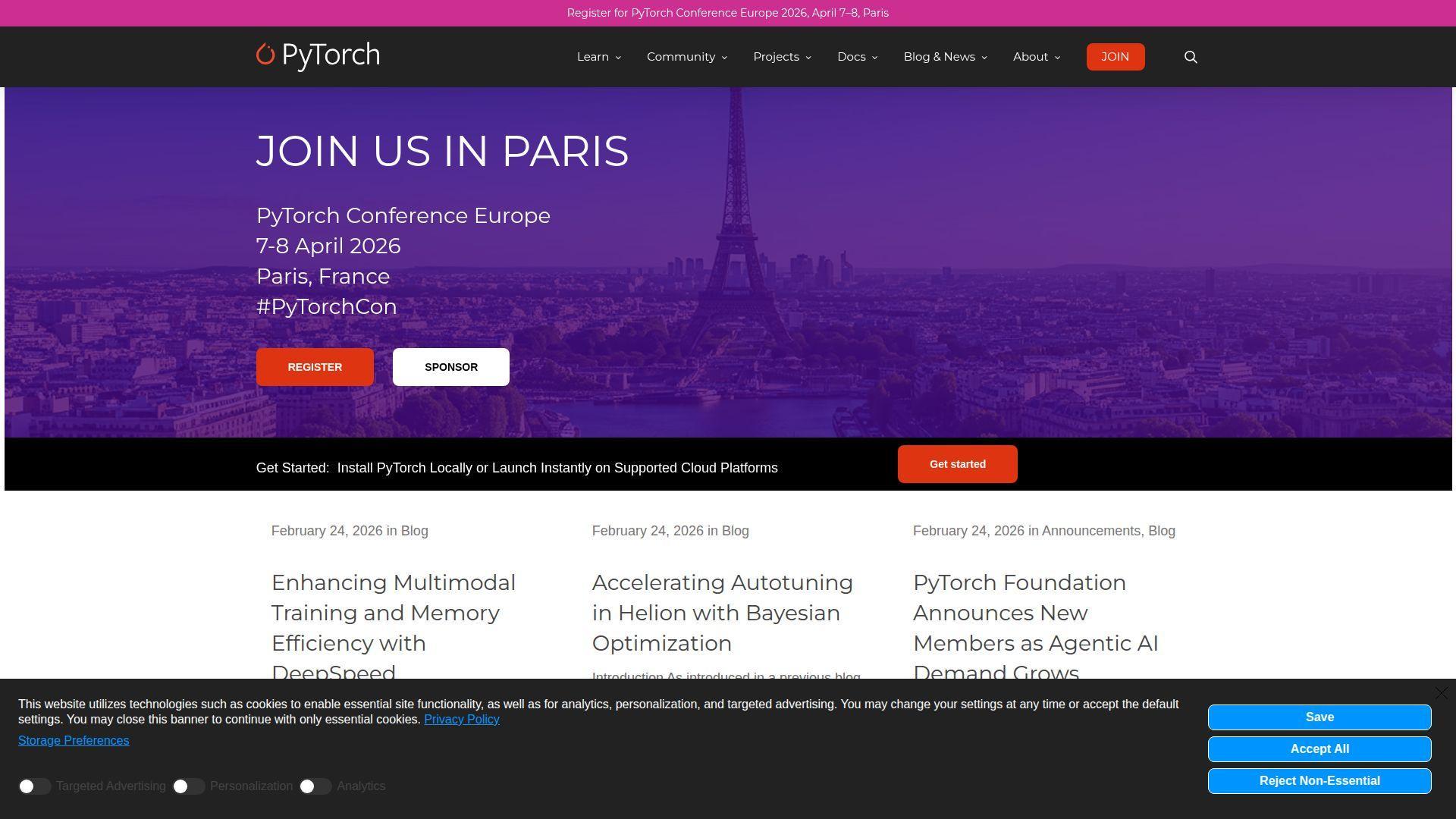Enable the Targeted Advertising toggle
Screen dimensions: 1456x819
(x=34, y=786)
